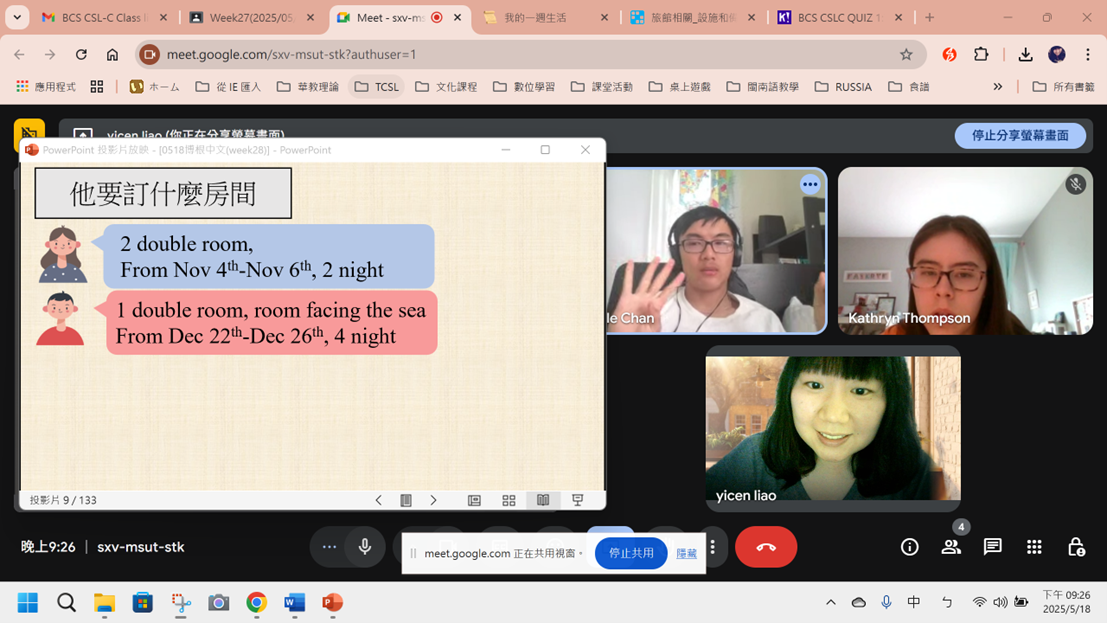Viewport: 1107px width, 623px height.
Task: Switch to PowerPoint reading view
Action: 543,500
